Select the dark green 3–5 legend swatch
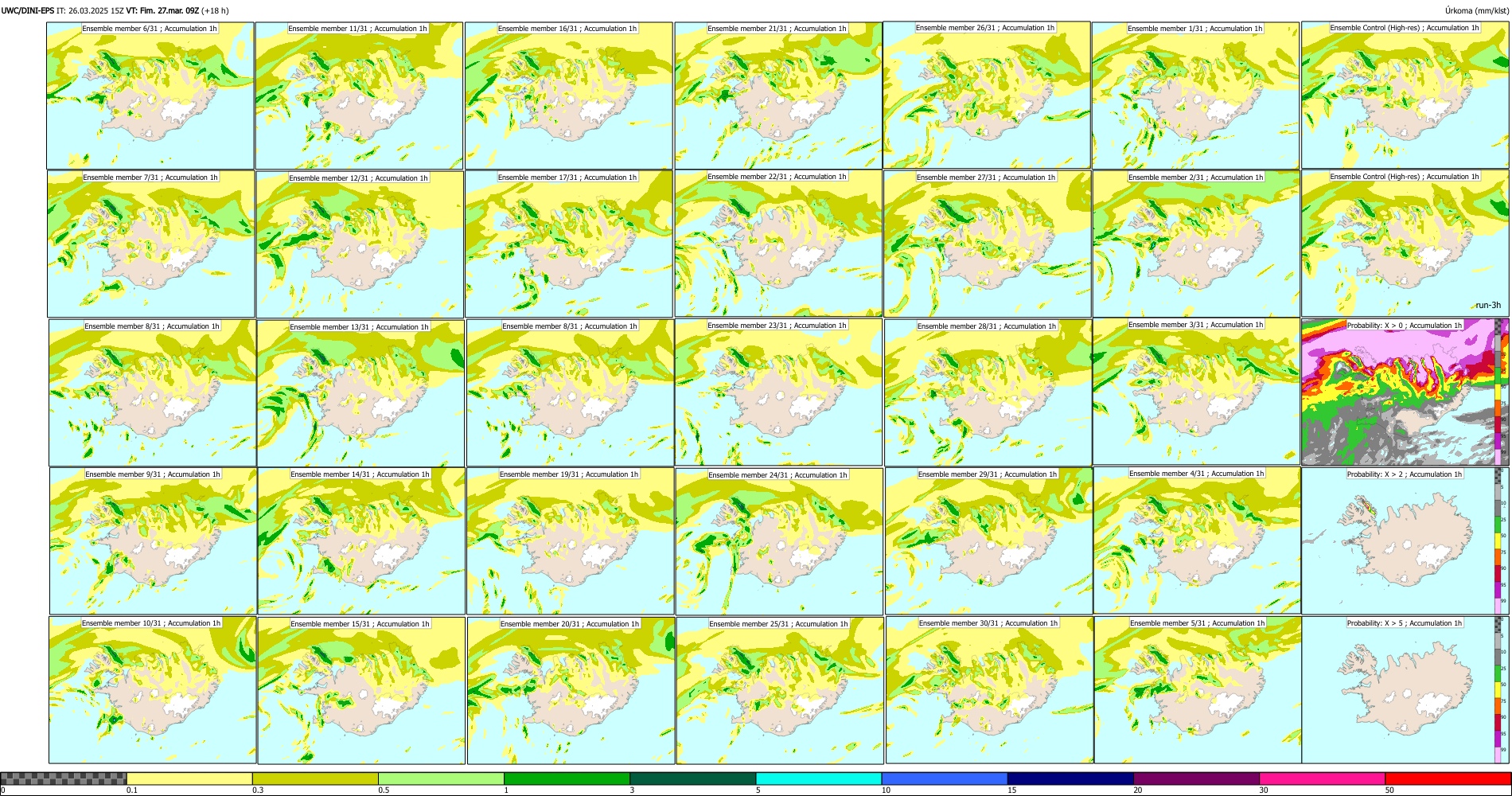 click(693, 778)
